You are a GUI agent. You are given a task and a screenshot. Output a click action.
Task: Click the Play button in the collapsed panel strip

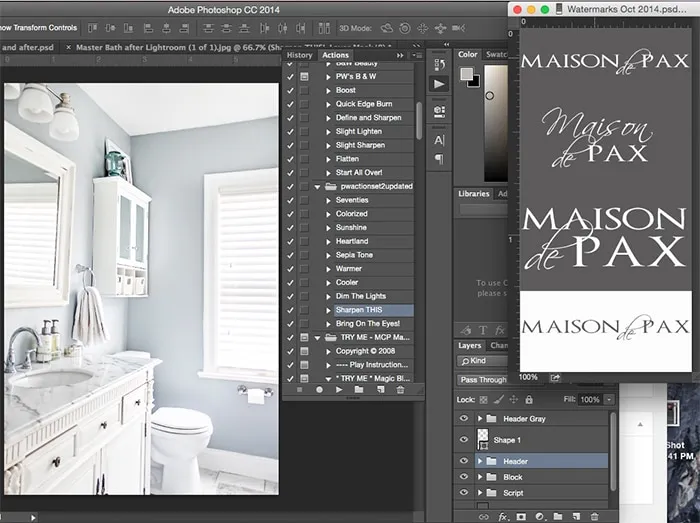pos(439,84)
